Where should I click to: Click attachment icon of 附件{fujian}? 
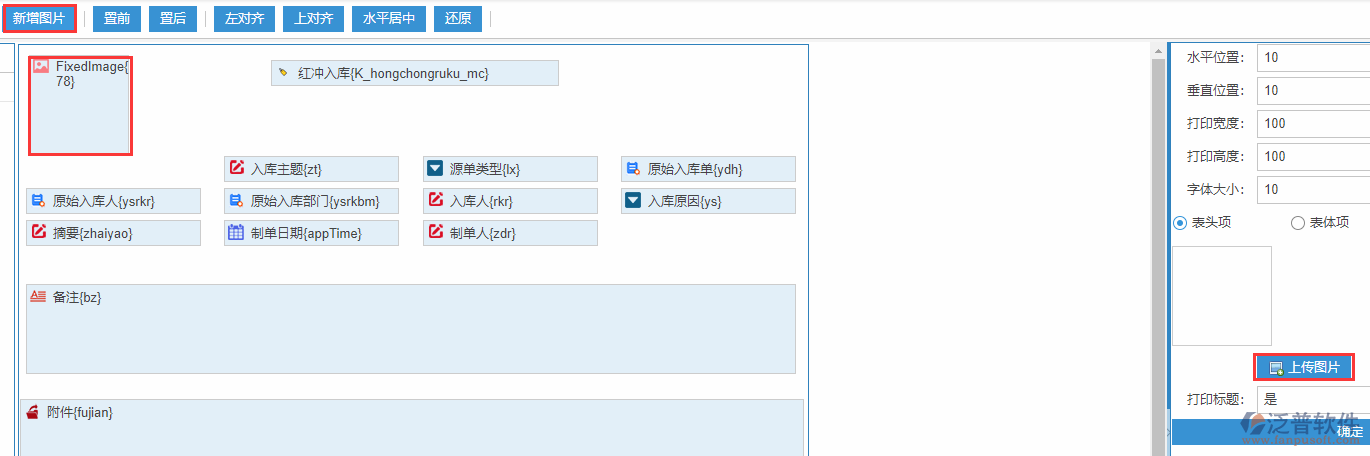pos(33,412)
